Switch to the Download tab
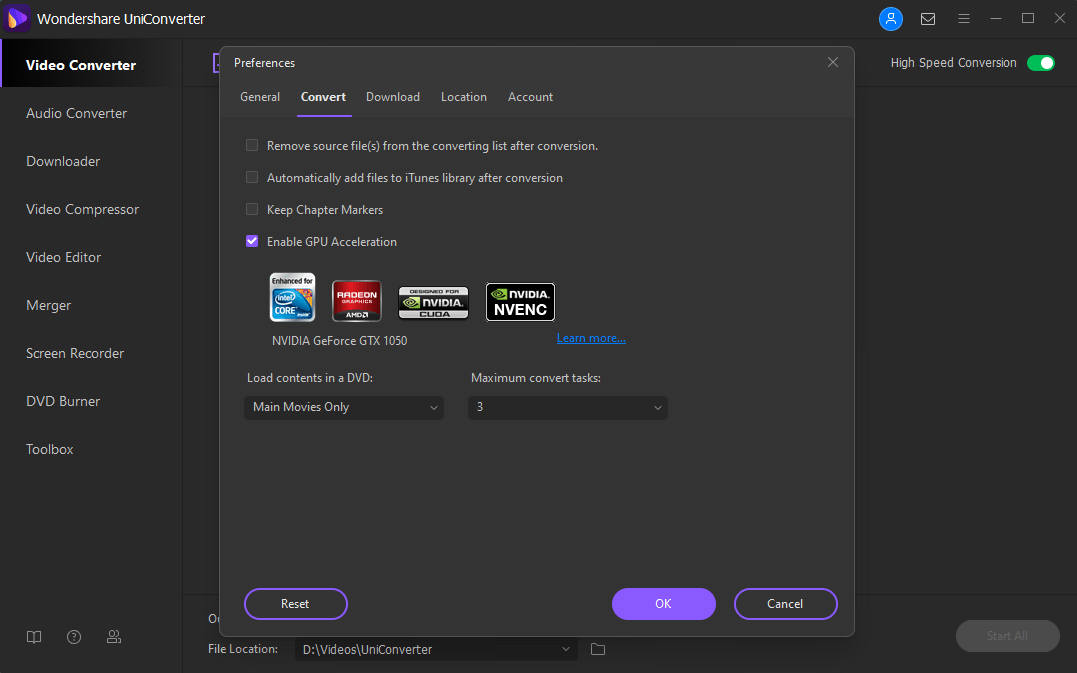1077x673 pixels. [393, 97]
